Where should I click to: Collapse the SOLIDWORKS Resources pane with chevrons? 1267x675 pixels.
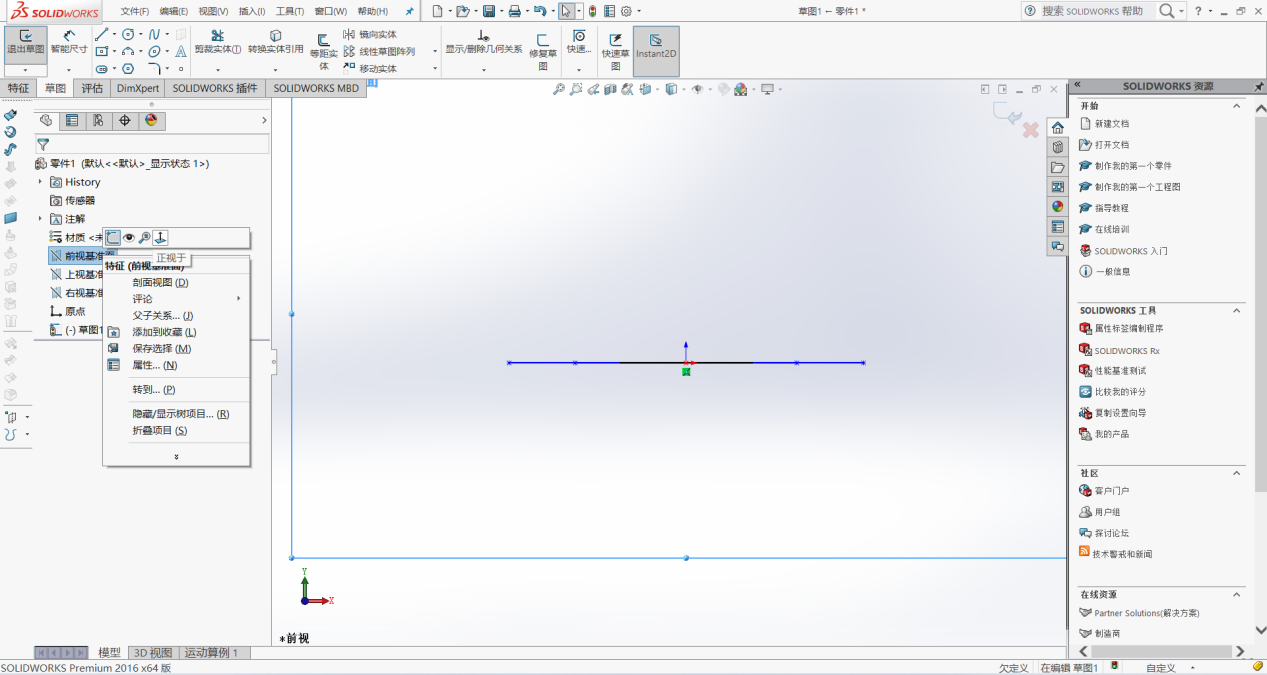[1075, 86]
